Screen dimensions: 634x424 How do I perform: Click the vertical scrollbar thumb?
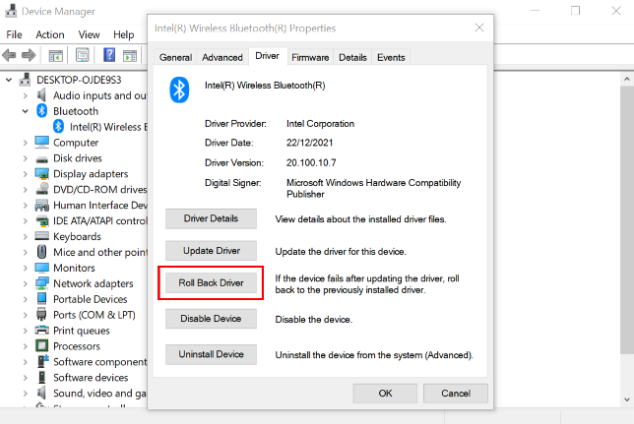coord(627,219)
